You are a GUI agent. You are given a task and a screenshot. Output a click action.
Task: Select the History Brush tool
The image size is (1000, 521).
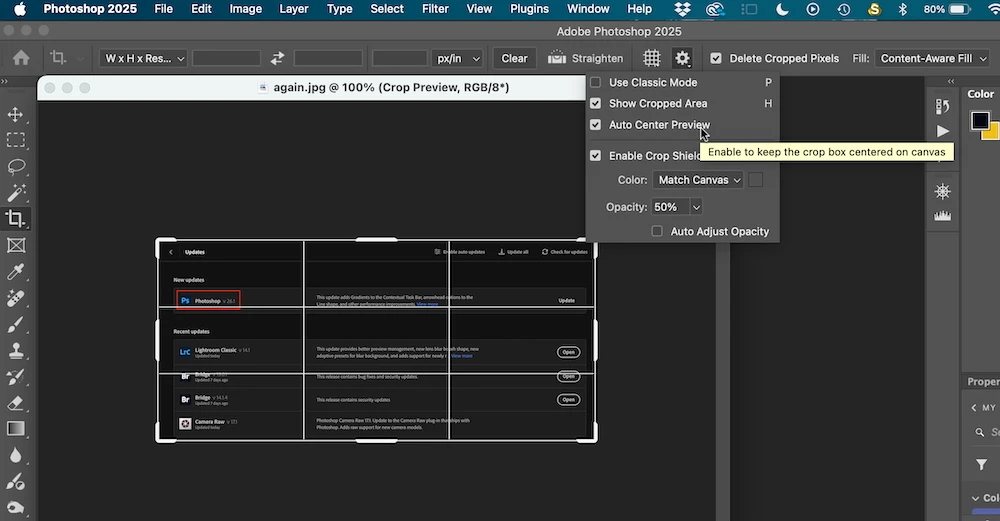(15, 377)
